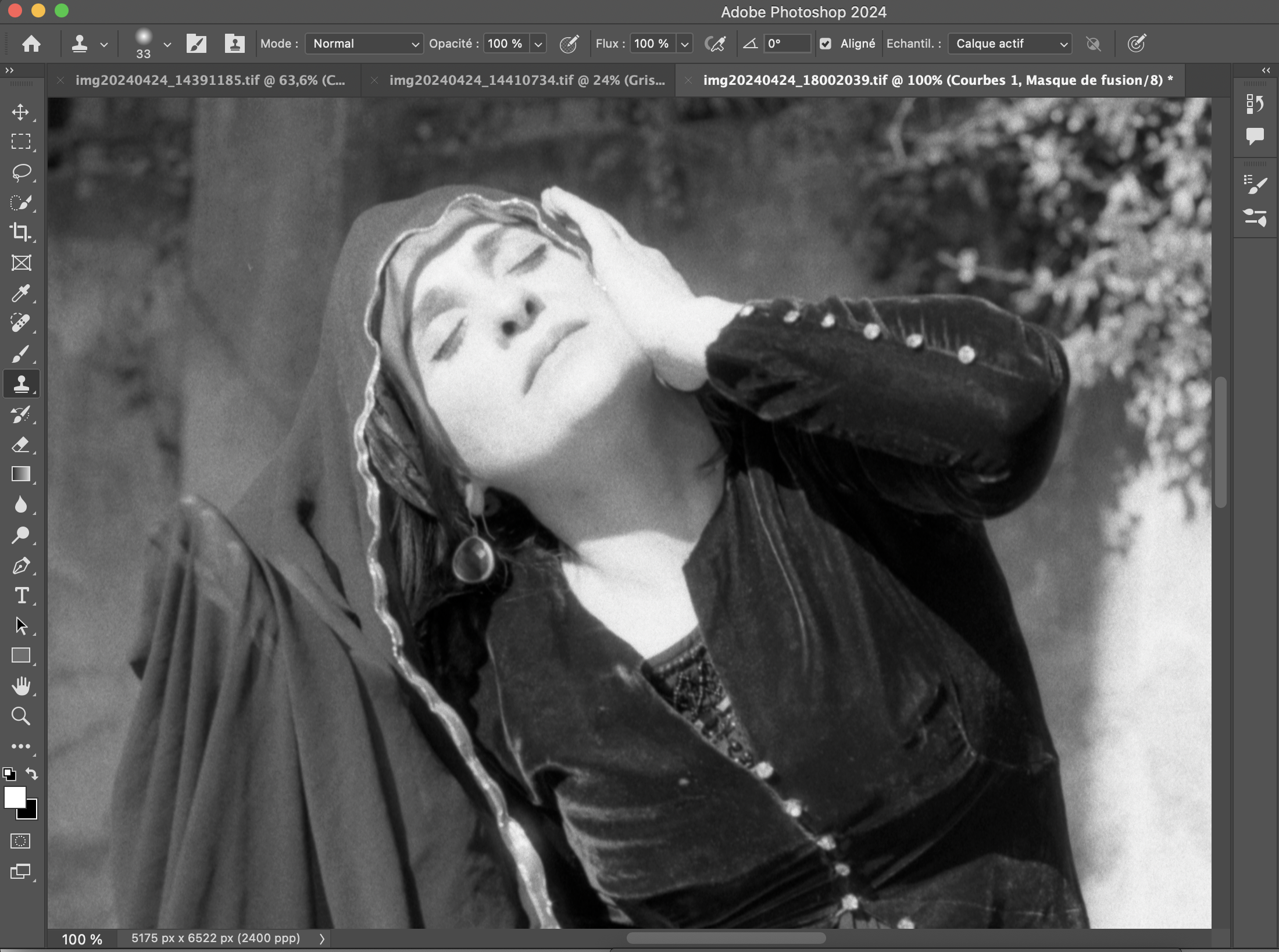Viewport: 1279px width, 952px height.
Task: Swap foreground and background colors
Action: coord(32,774)
